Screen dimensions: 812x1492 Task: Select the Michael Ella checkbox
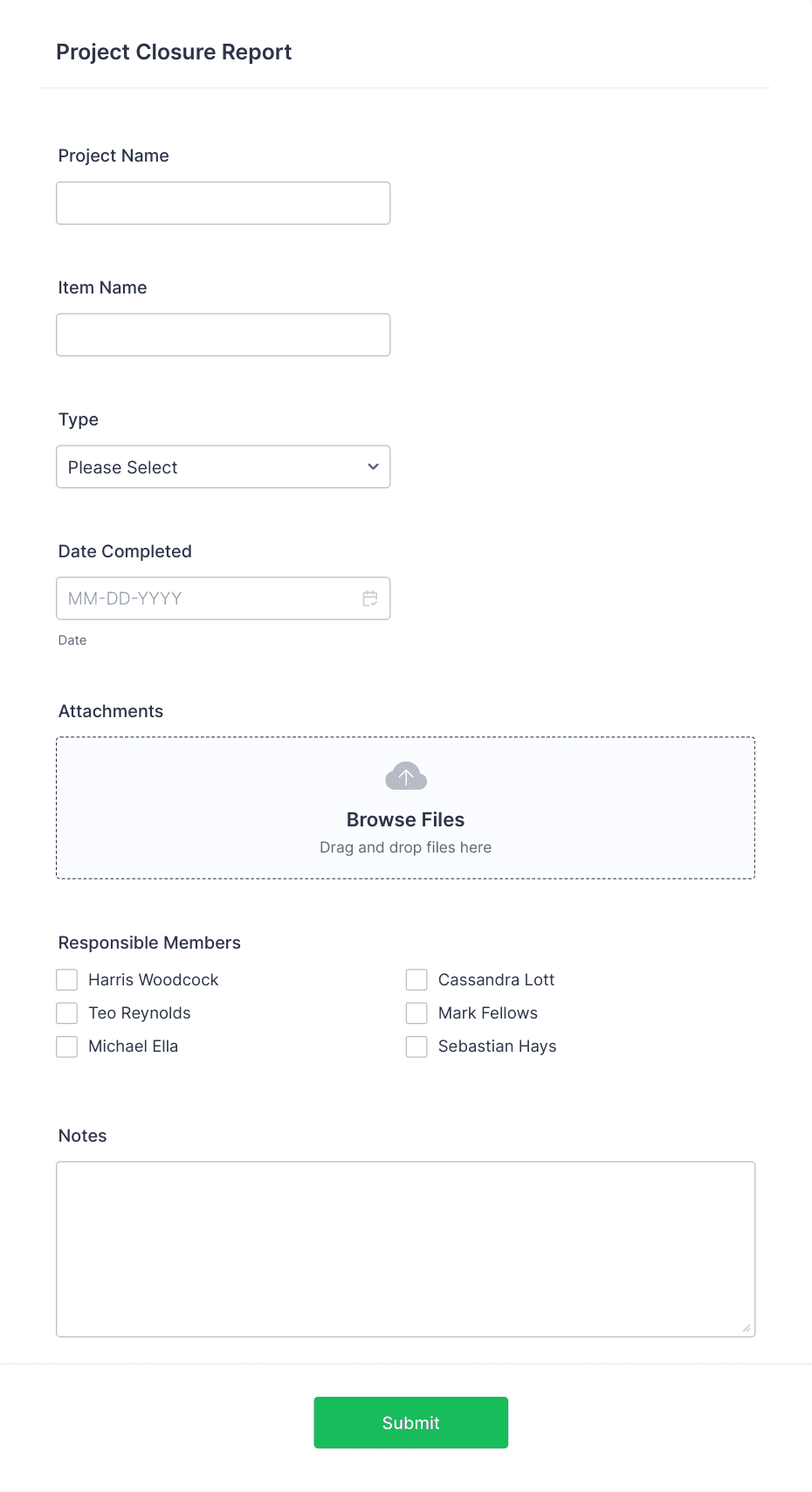point(67,1046)
